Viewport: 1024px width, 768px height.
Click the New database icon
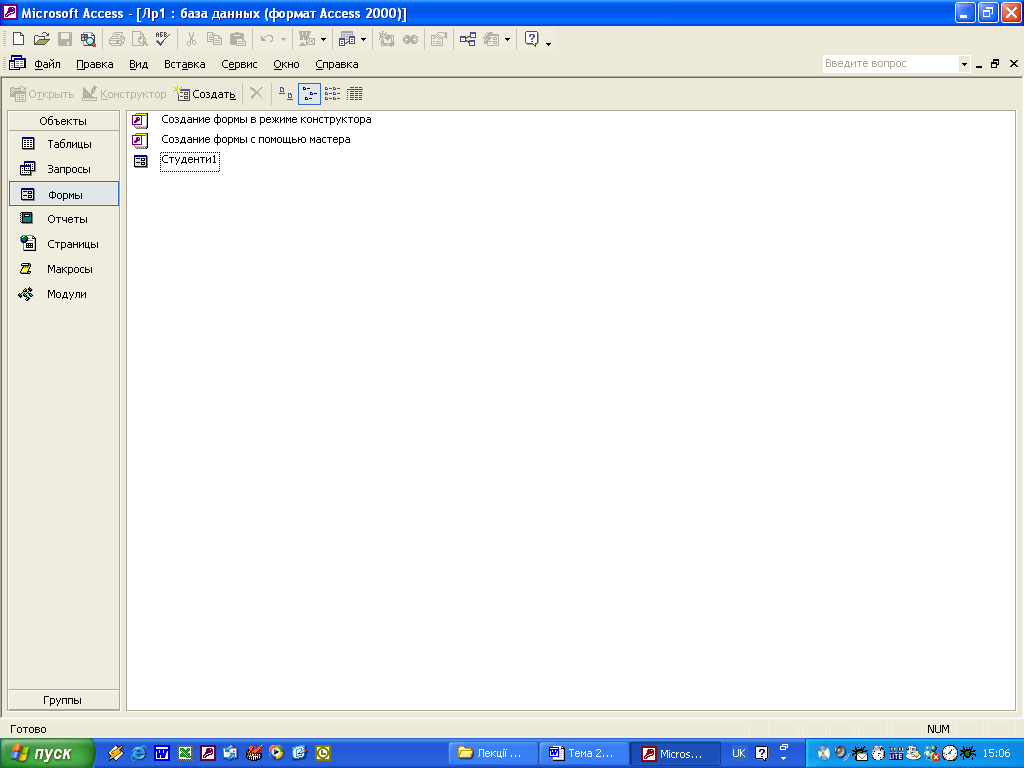click(x=18, y=39)
